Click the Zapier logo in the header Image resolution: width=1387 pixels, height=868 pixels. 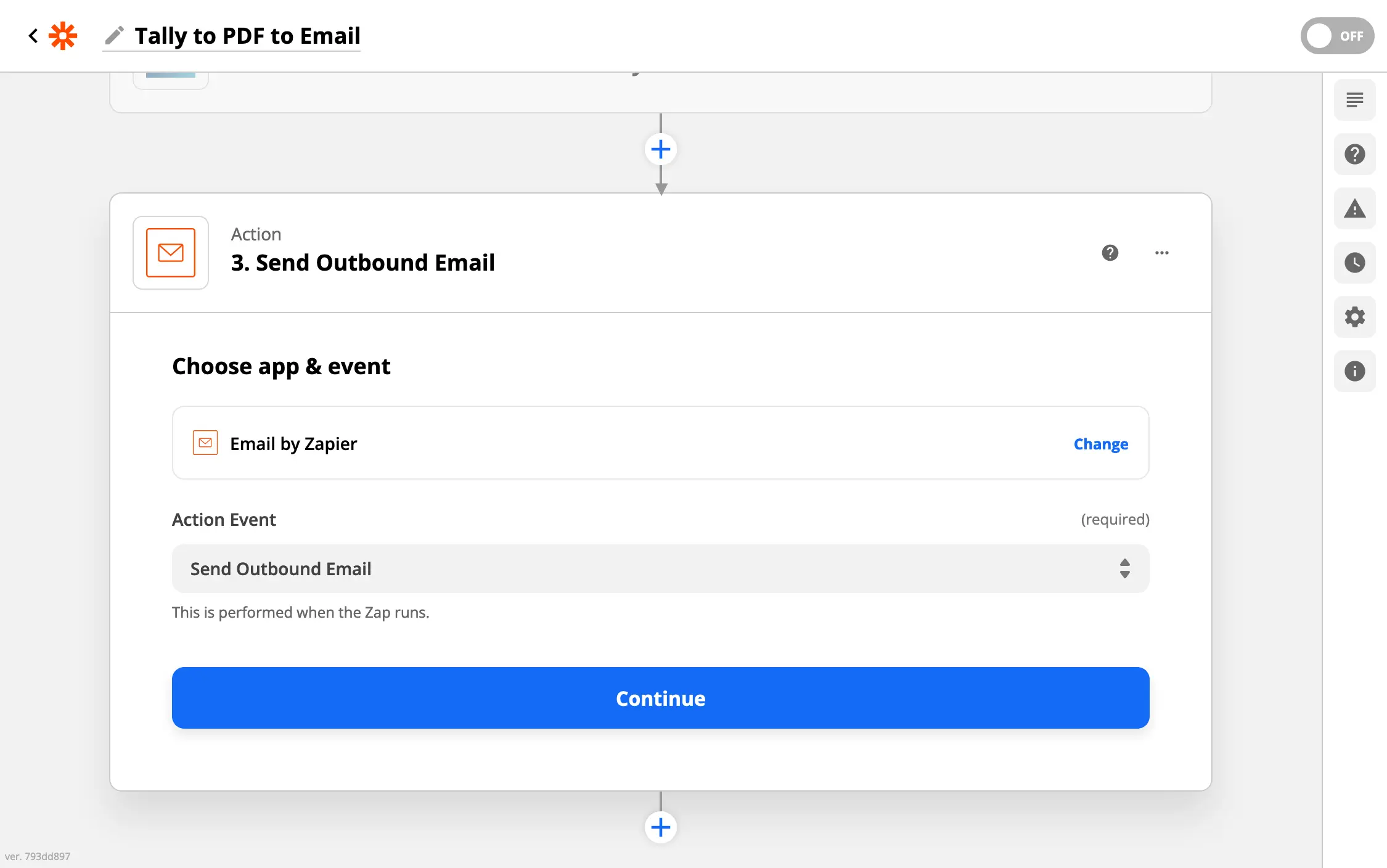click(62, 35)
